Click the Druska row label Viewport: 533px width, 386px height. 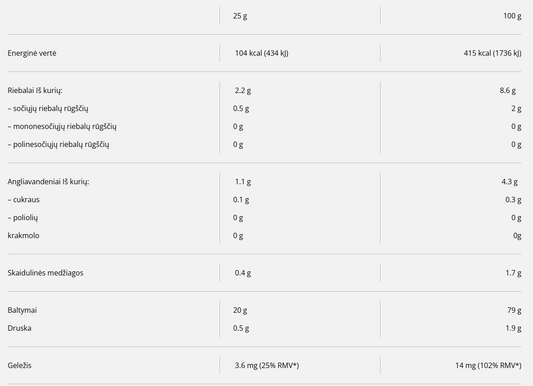point(19,328)
